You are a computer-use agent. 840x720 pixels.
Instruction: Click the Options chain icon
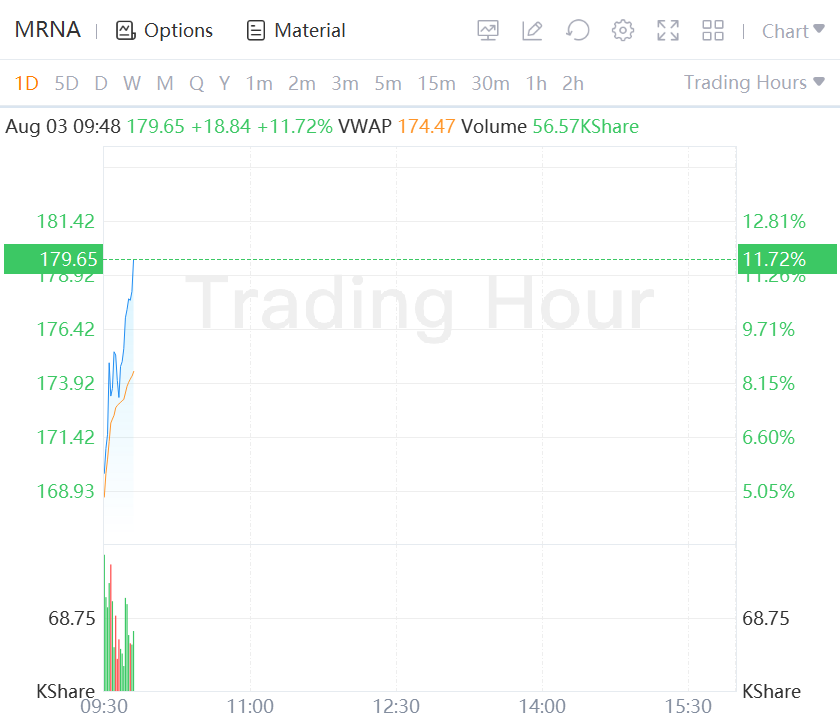(x=125, y=31)
